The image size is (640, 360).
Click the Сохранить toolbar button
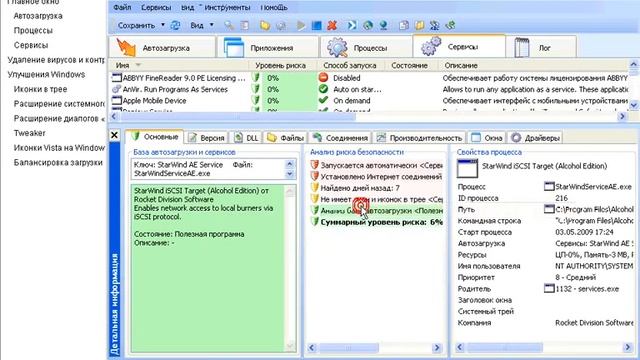point(136,25)
